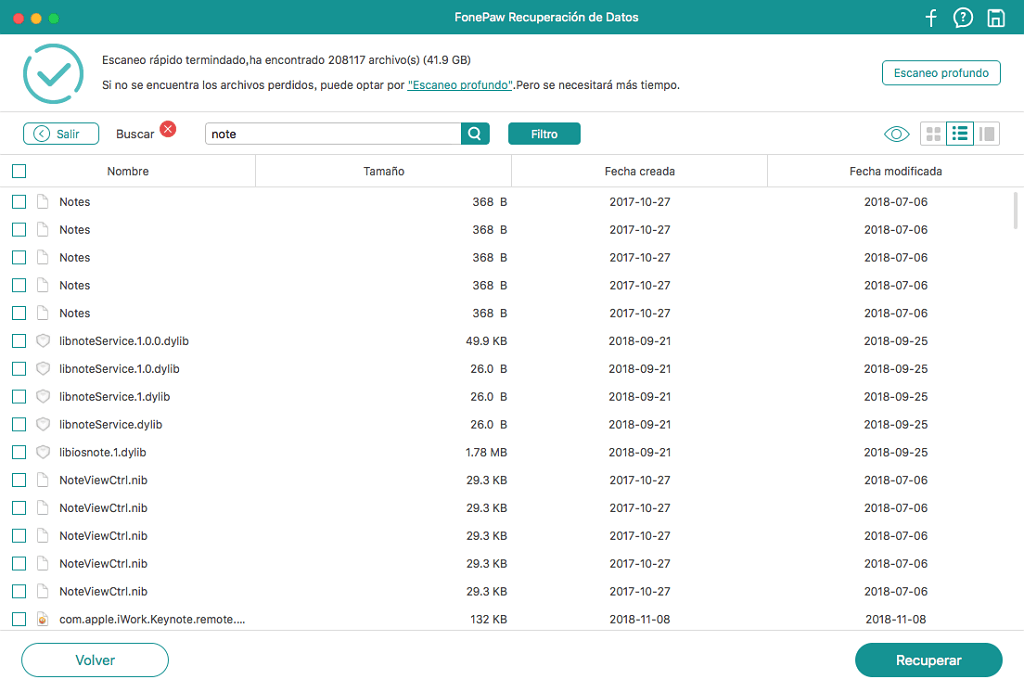The height and width of the screenshot is (692, 1024).
Task: Select the file name libiosnote.1.dylib
Action: pyautogui.click(x=103, y=452)
